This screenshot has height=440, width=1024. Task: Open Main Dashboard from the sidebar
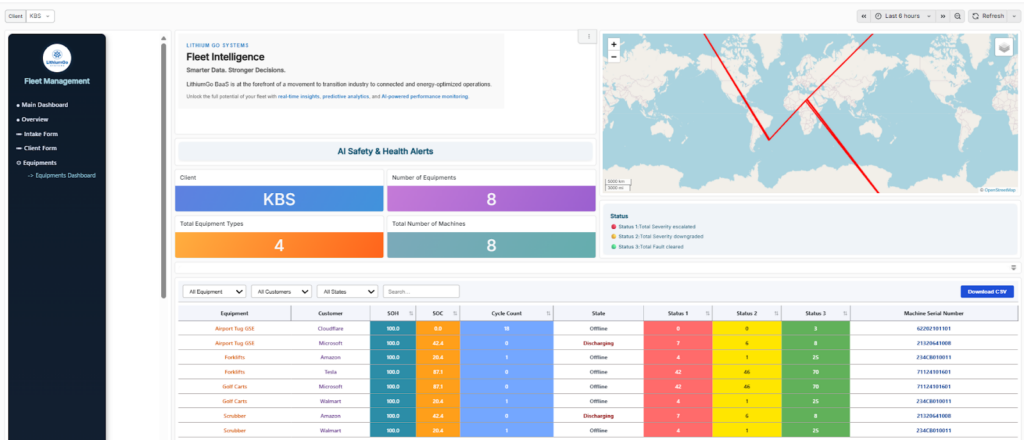[x=44, y=105]
